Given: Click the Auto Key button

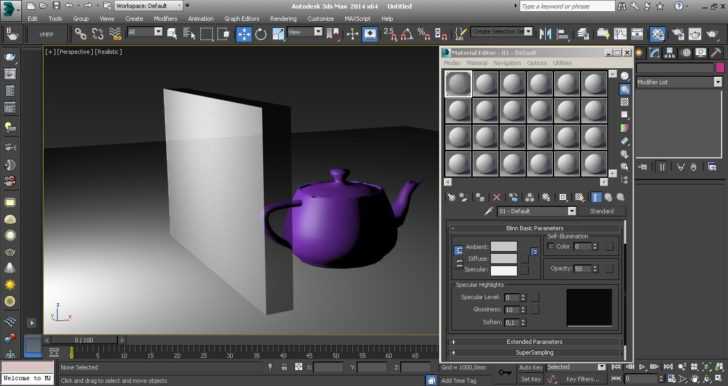Looking at the screenshot, I should 530,367.
